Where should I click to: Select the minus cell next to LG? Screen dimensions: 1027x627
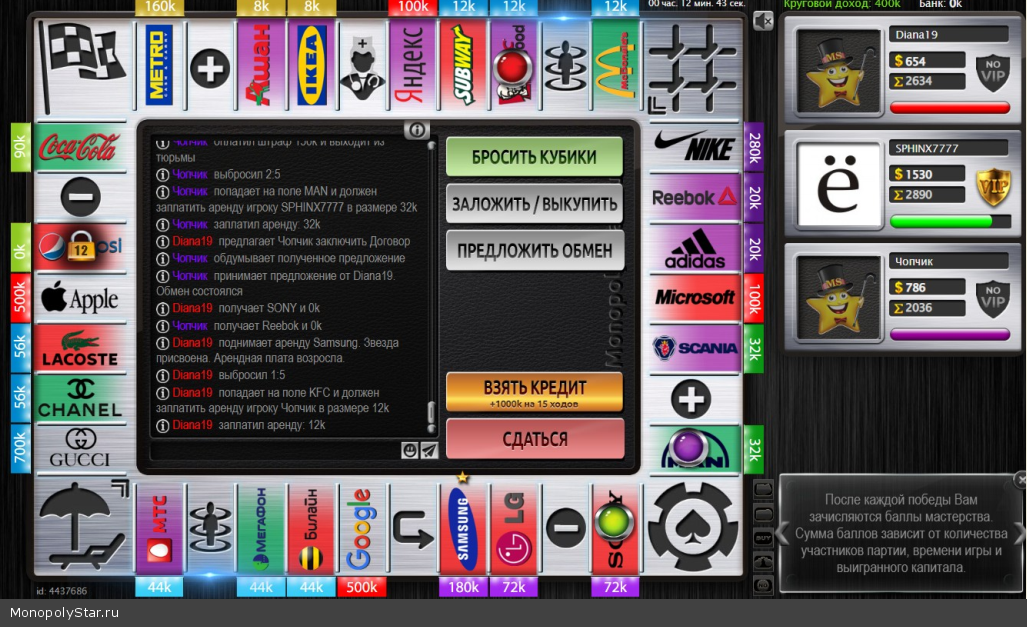565,528
